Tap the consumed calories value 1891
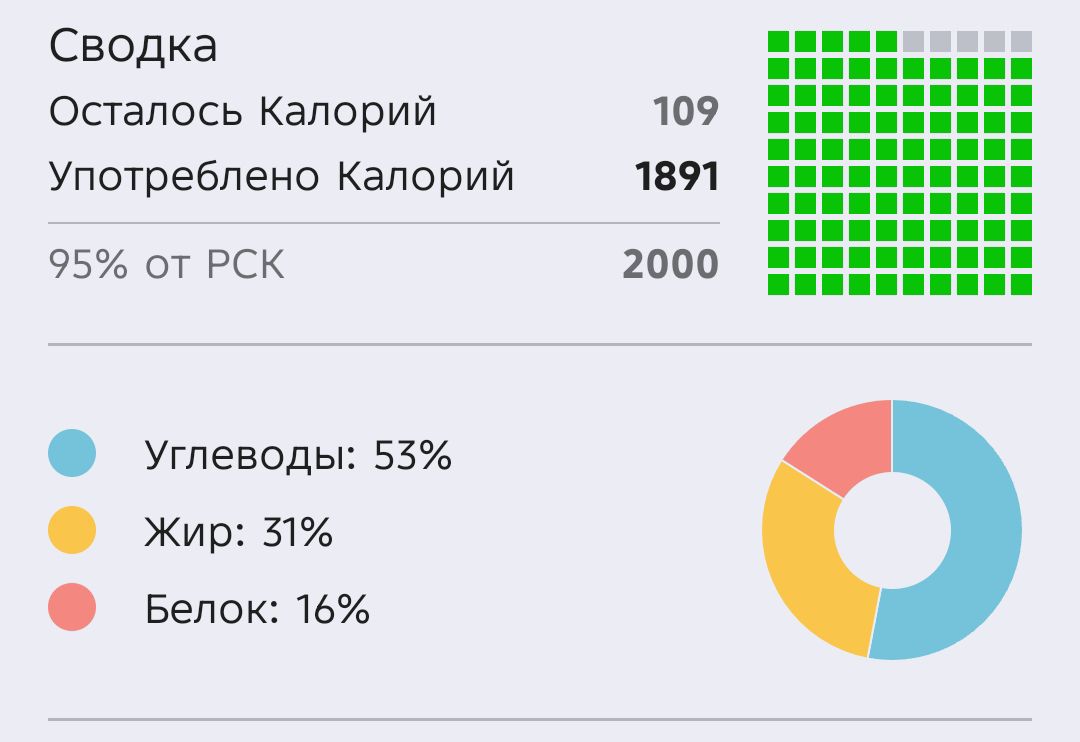Image resolution: width=1080 pixels, height=742 pixels. [x=676, y=176]
